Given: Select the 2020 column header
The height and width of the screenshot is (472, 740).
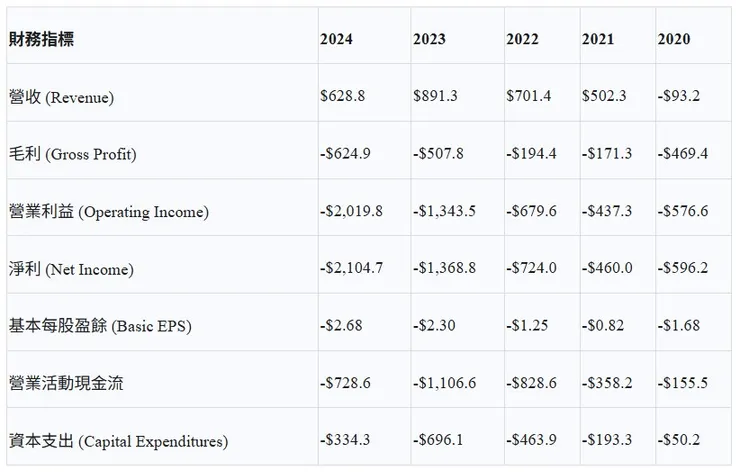Looking at the screenshot, I should (674, 40).
